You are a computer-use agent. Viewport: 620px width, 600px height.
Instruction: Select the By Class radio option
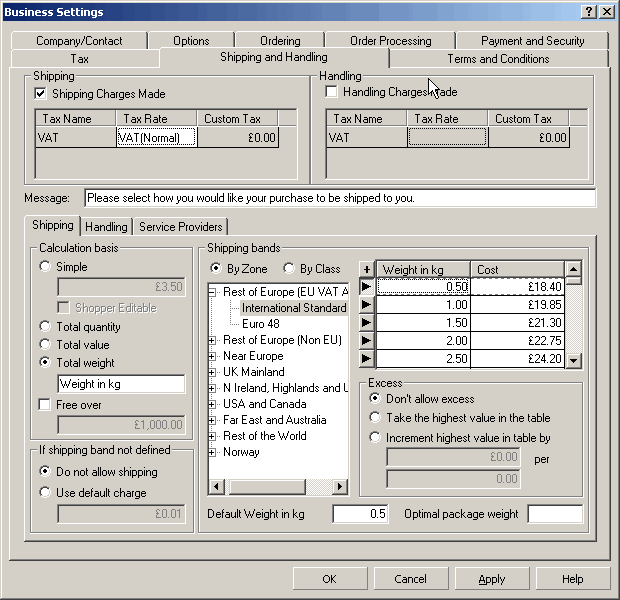pyautogui.click(x=290, y=268)
